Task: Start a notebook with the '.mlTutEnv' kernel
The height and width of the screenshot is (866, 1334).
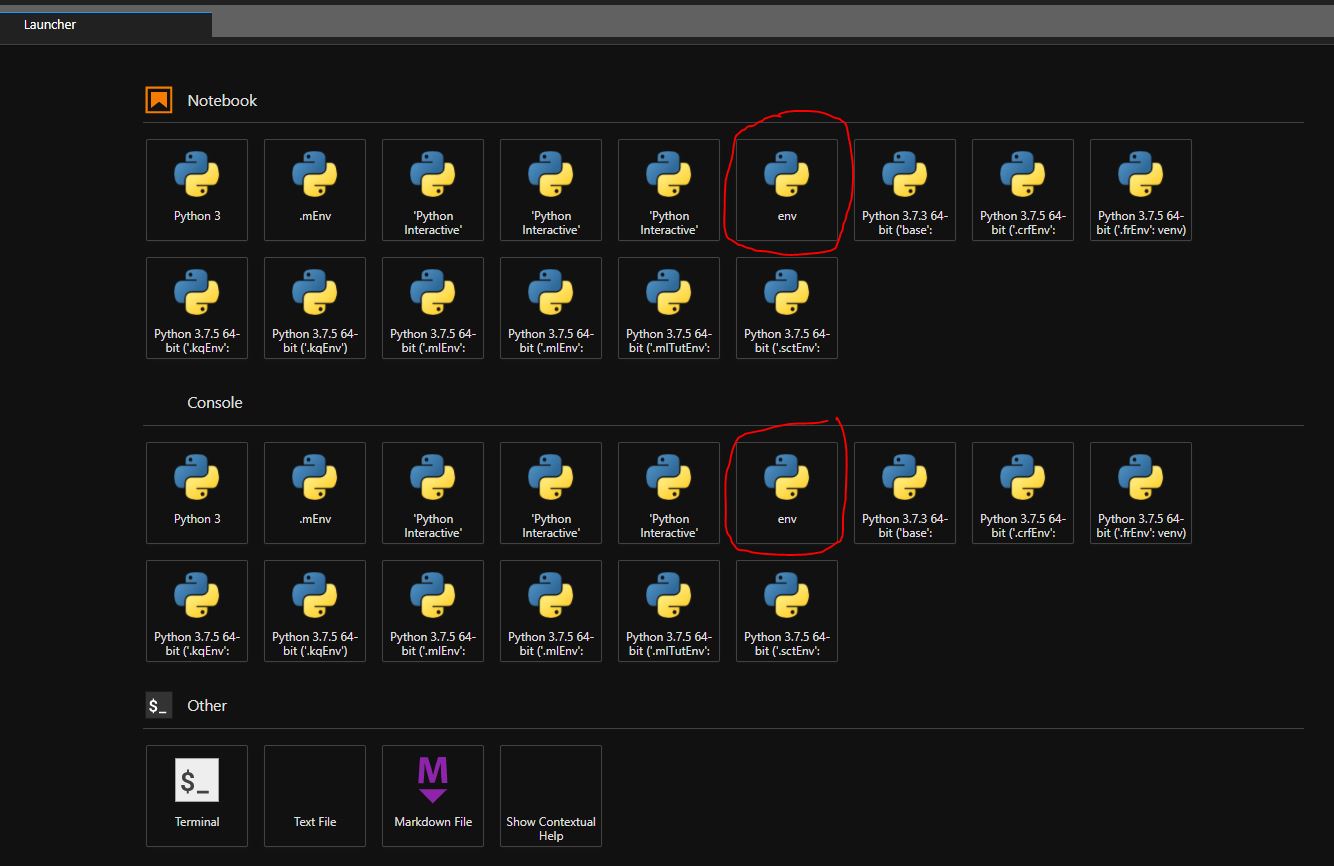Action: [x=669, y=308]
